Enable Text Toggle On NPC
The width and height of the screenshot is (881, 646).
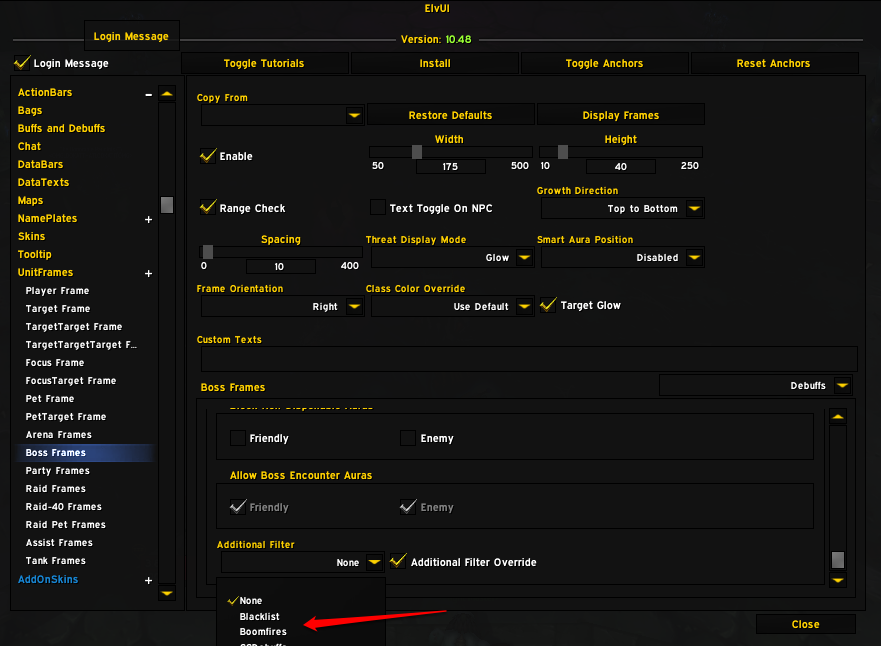pyautogui.click(x=378, y=208)
